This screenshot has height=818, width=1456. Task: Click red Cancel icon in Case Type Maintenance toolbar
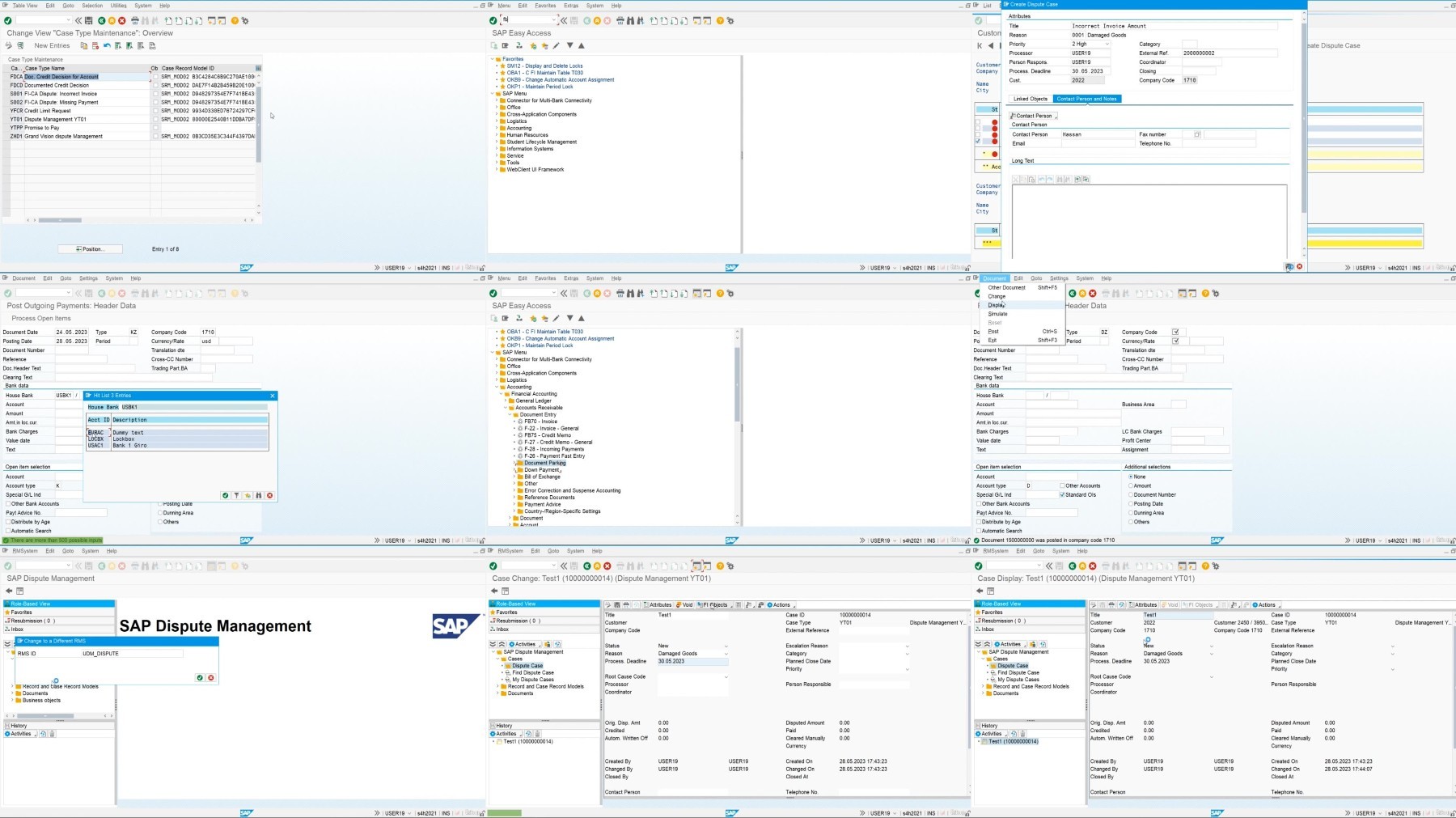coord(122,20)
